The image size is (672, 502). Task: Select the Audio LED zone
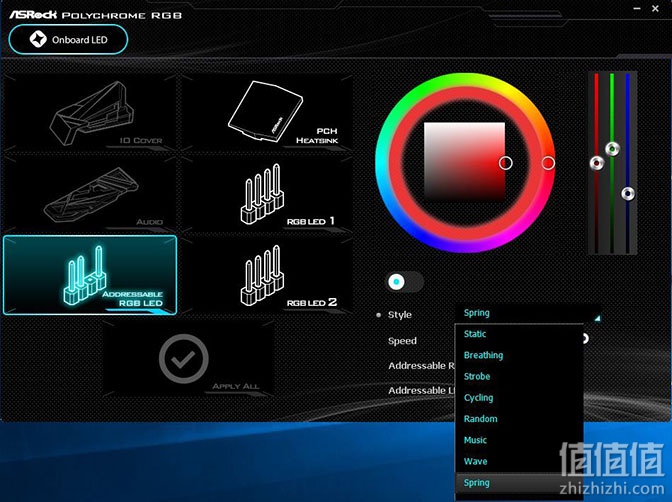[90, 194]
